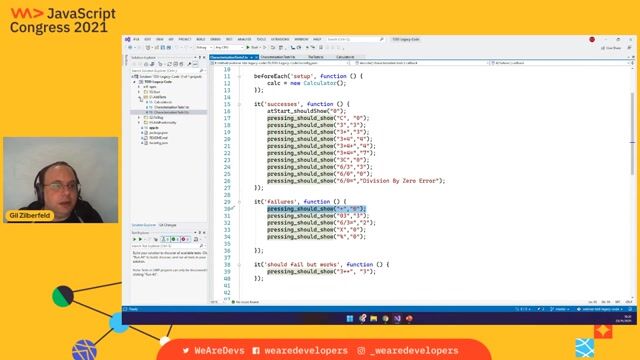Expand the npm node in Solution Explorer
Screen dimensions: 640x360
[x=139, y=87]
